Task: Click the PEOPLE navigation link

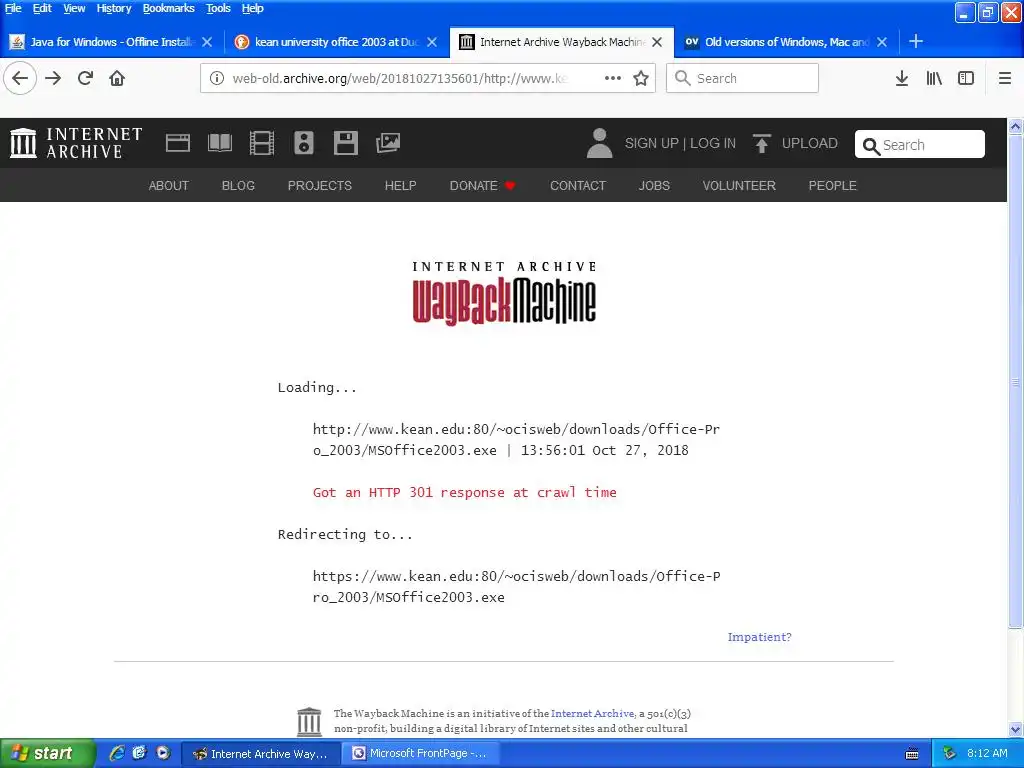Action: 832,185
